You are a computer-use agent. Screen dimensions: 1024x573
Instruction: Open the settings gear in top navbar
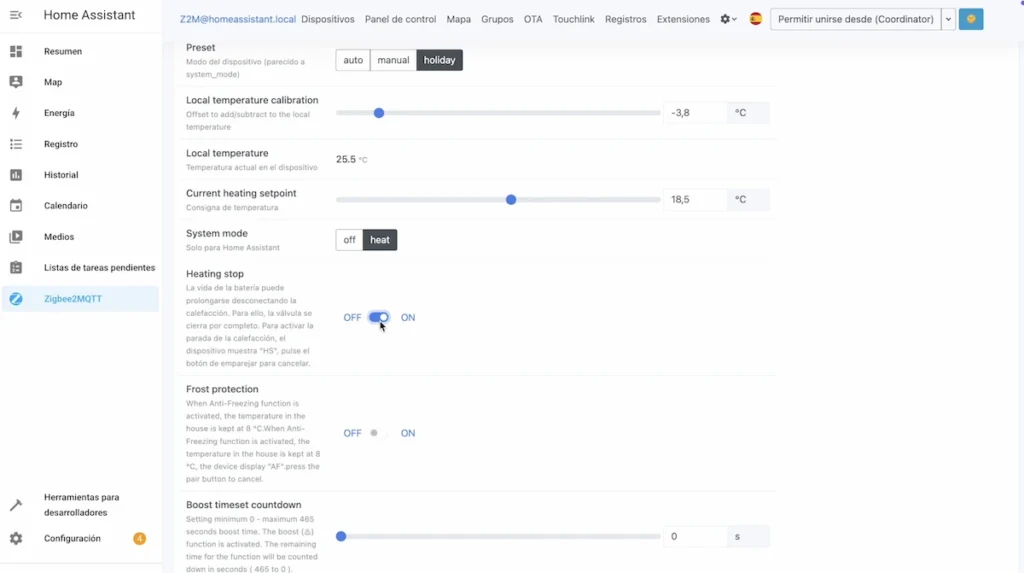tap(728, 19)
